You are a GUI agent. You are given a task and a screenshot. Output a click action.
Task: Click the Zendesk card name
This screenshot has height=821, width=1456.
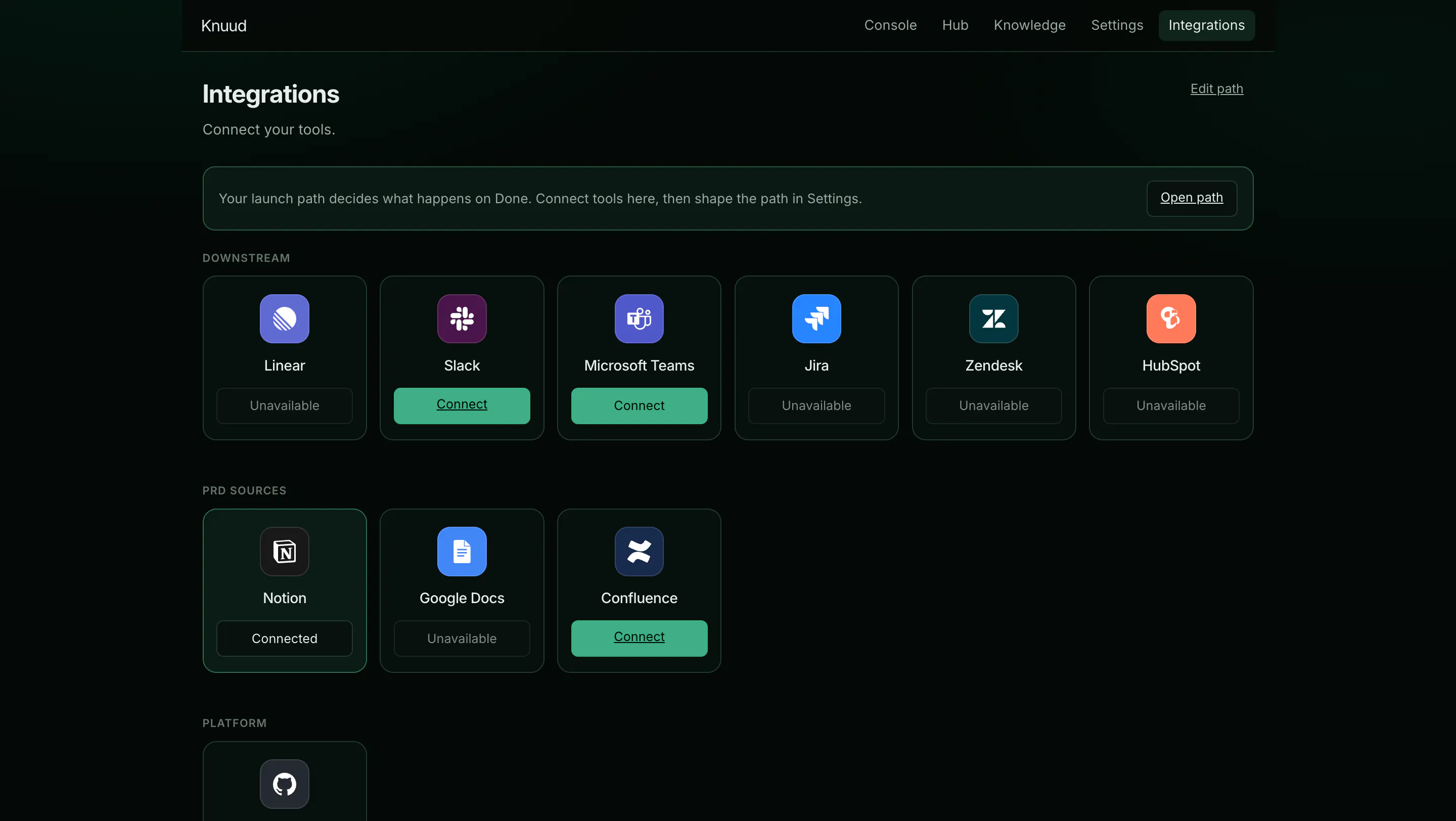(x=993, y=366)
